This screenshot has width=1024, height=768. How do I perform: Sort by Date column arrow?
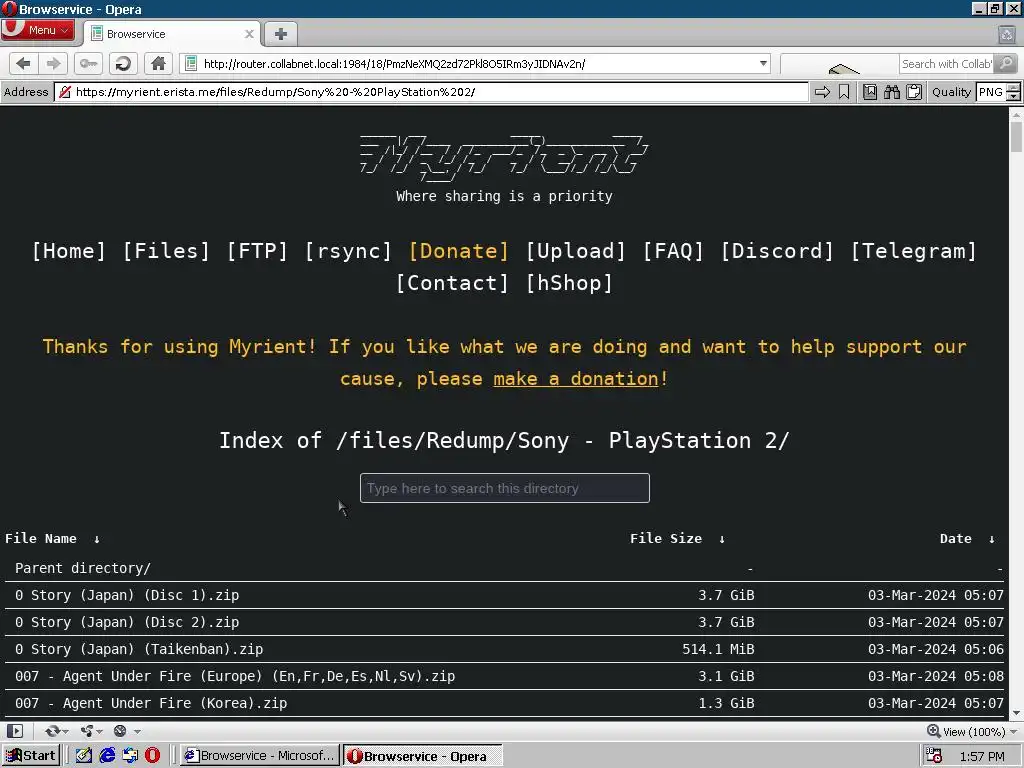(x=992, y=539)
